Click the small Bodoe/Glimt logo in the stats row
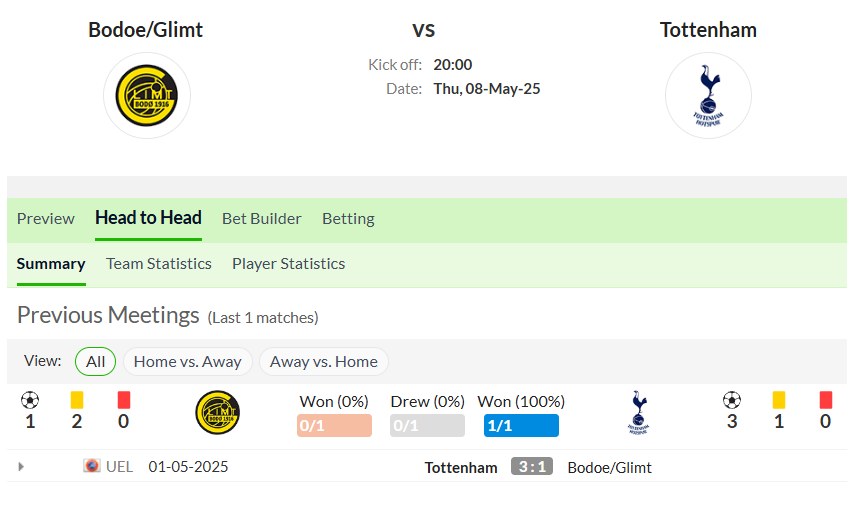The width and height of the screenshot is (847, 505). point(218,413)
